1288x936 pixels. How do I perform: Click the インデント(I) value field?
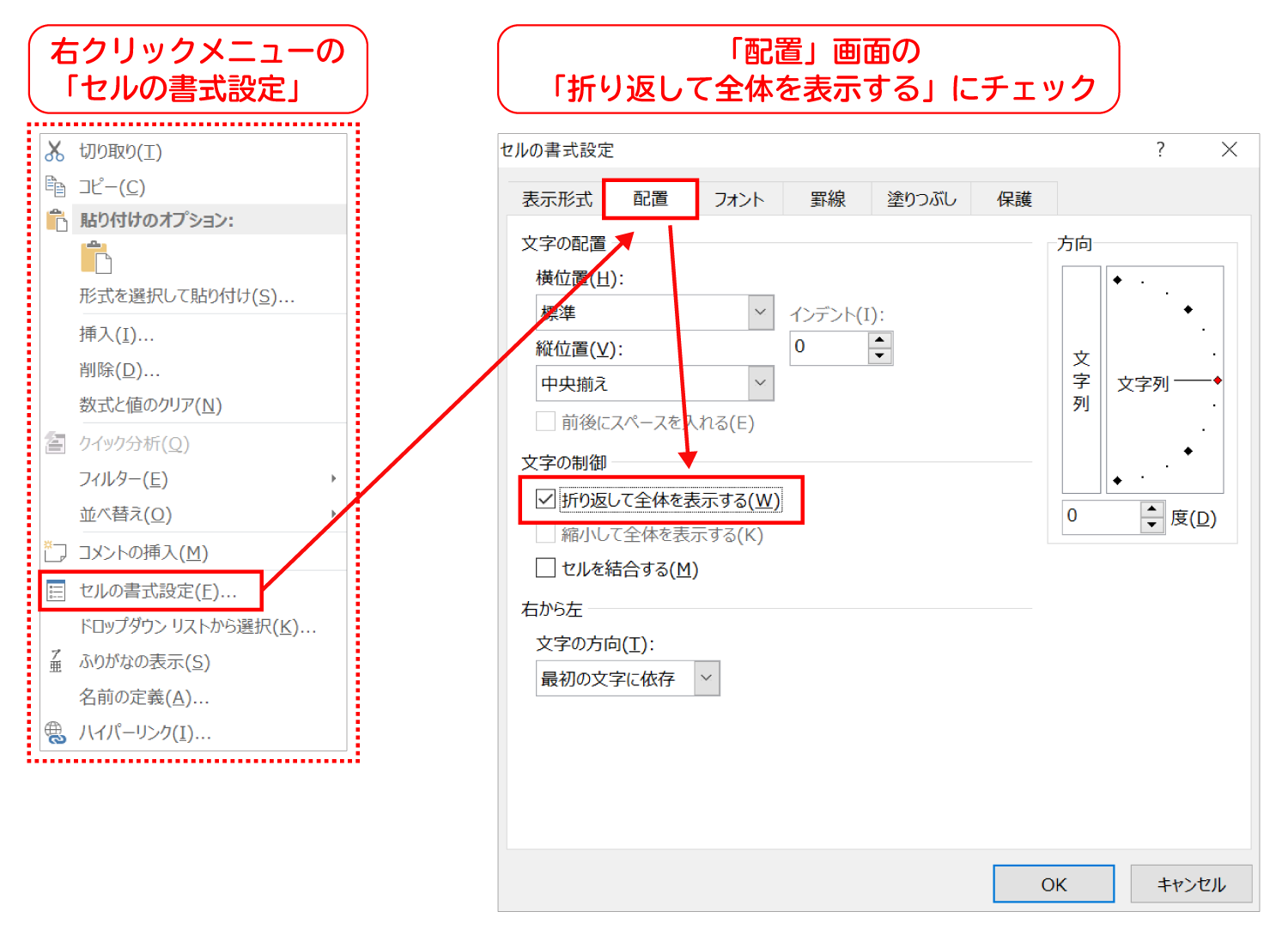click(829, 348)
